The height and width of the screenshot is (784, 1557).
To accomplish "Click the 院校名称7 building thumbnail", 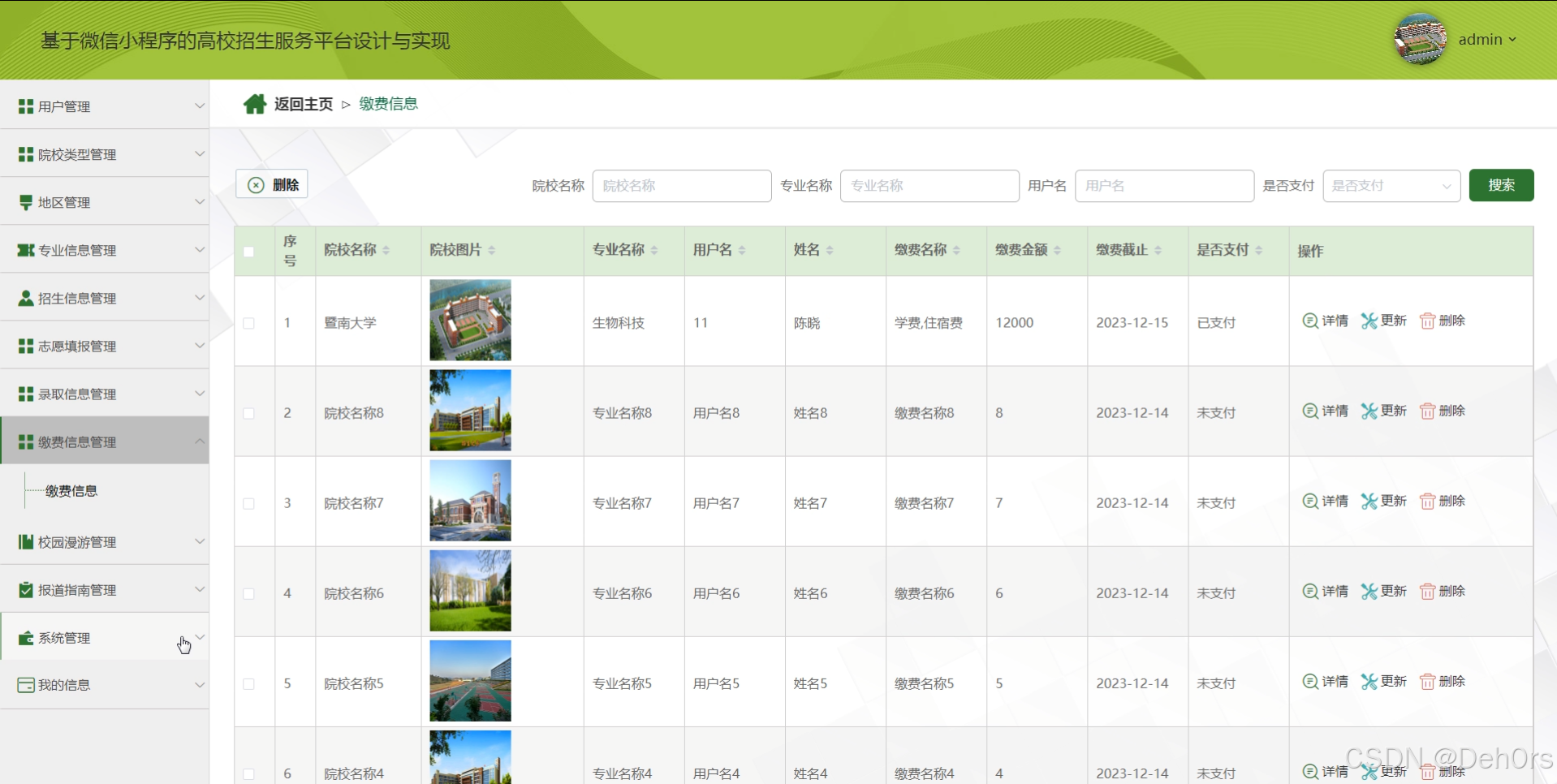I will point(470,500).
